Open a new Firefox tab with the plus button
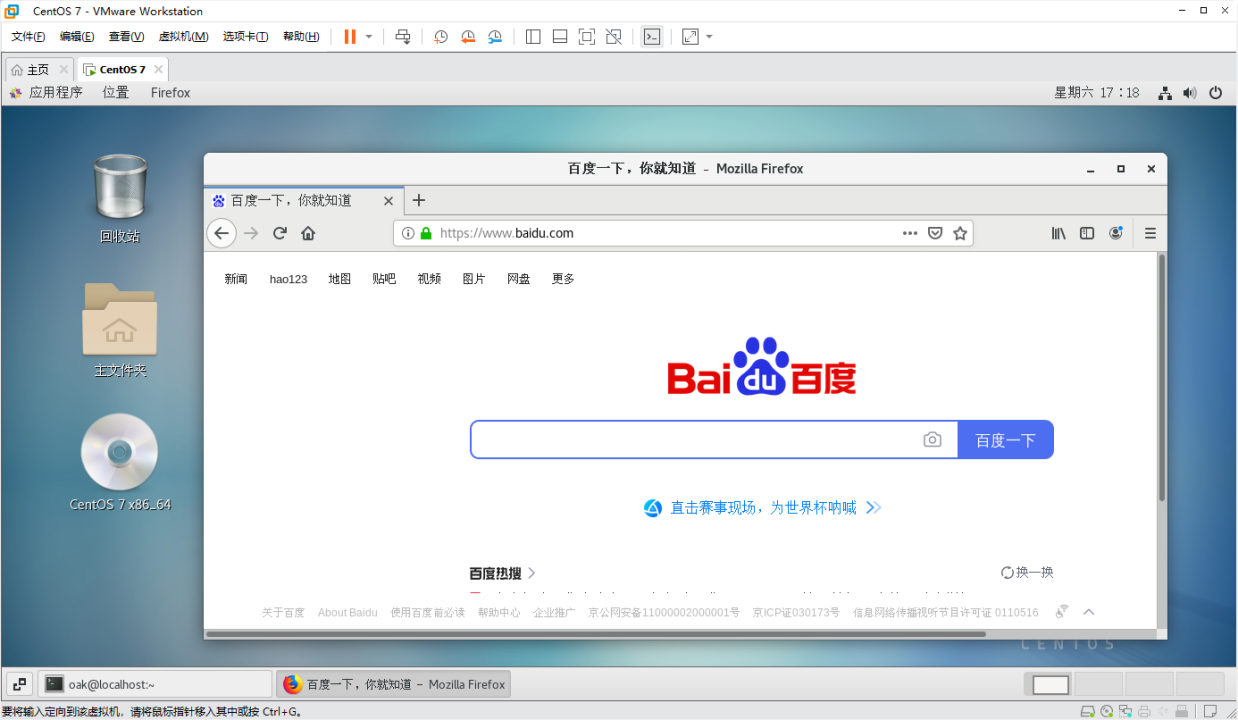 coord(419,200)
